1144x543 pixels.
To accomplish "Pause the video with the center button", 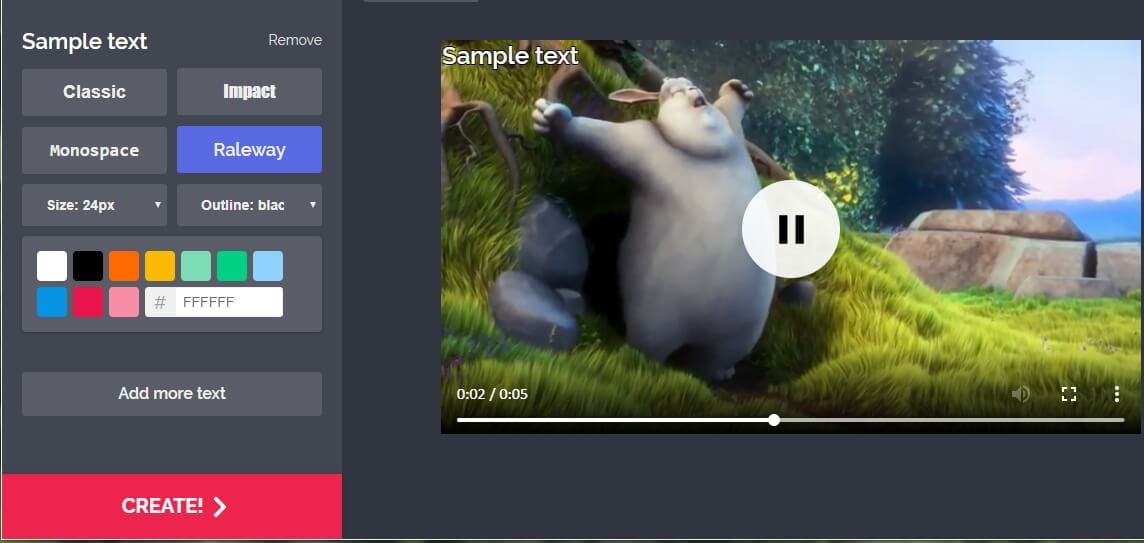I will coord(791,229).
